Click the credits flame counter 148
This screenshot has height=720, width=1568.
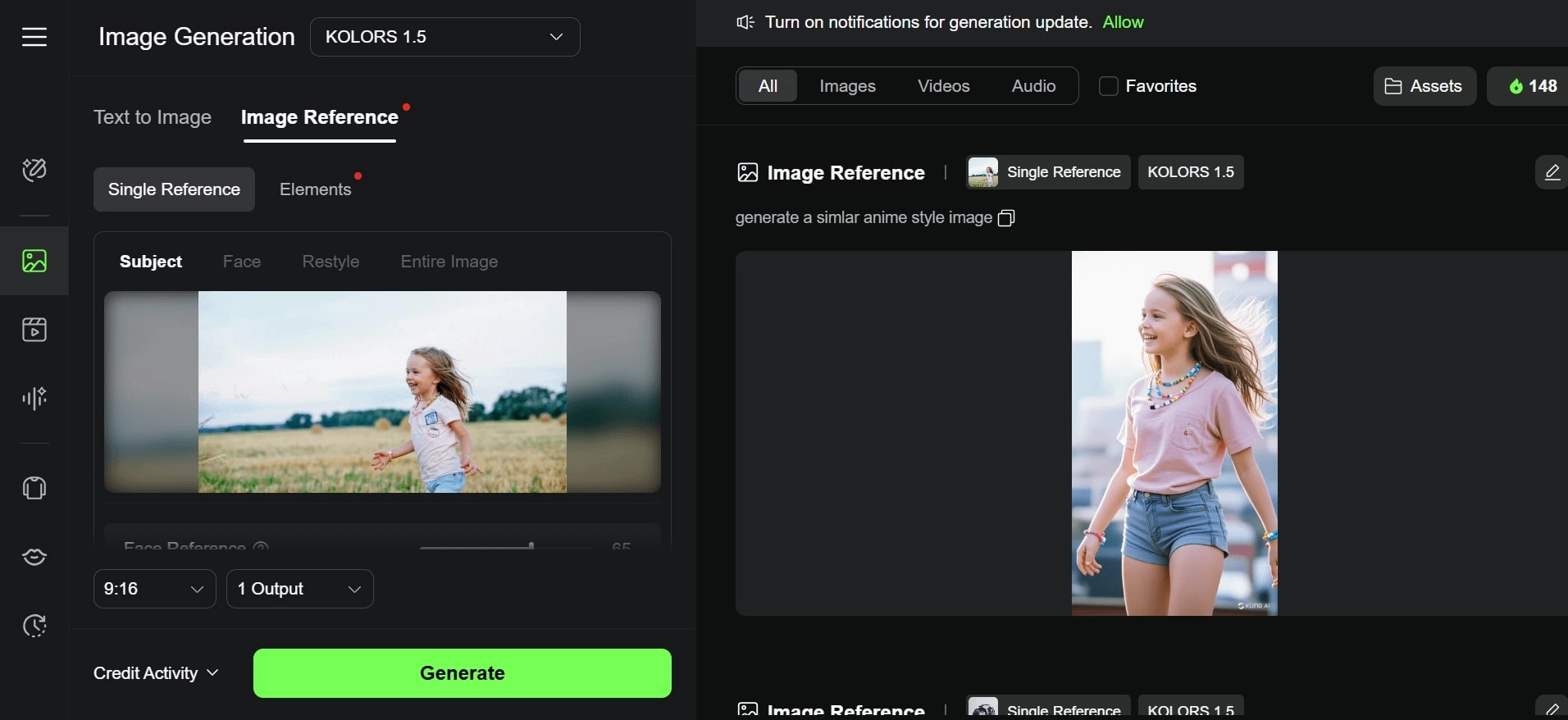point(1532,86)
